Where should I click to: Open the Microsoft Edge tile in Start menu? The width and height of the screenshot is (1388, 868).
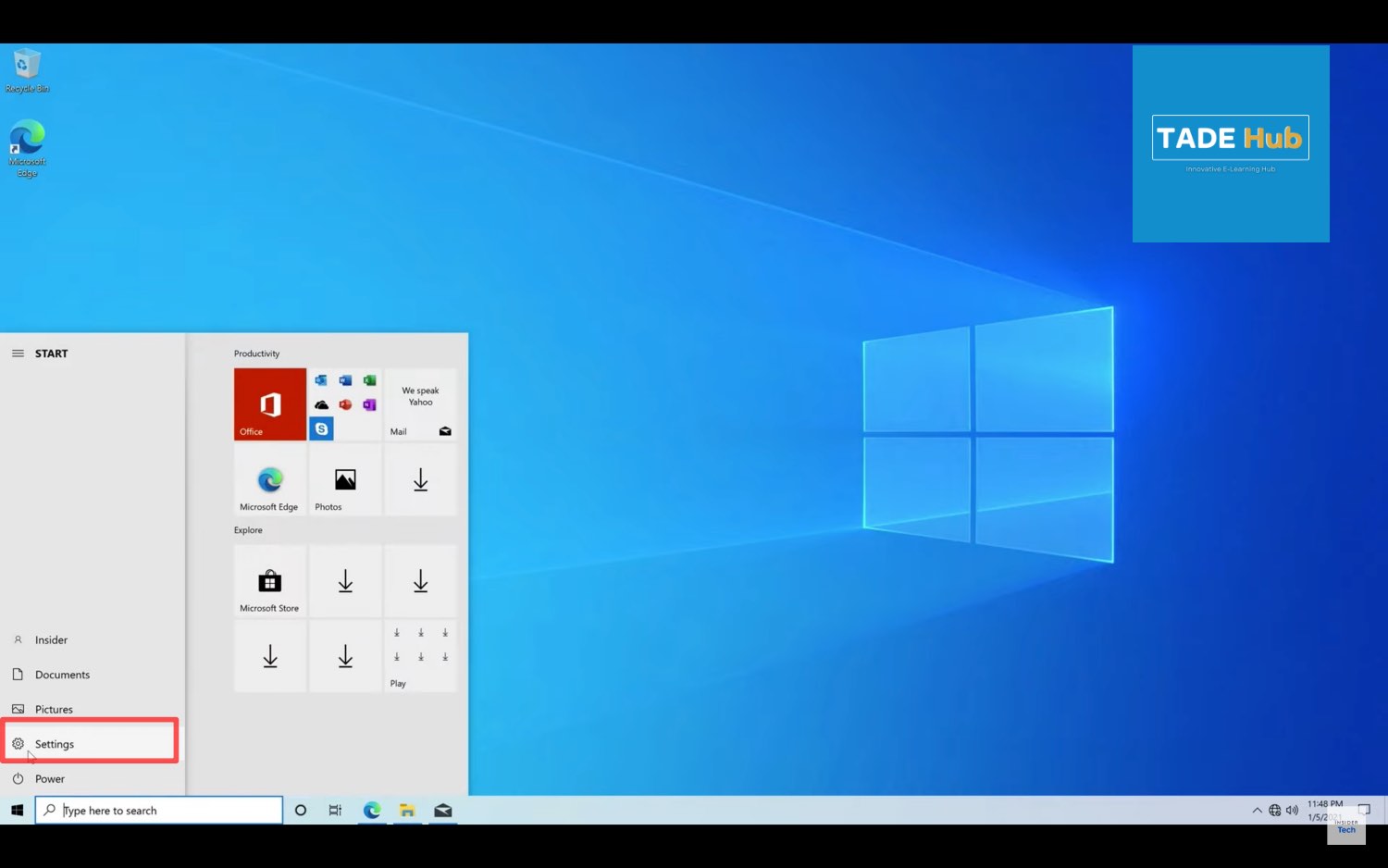(x=270, y=479)
